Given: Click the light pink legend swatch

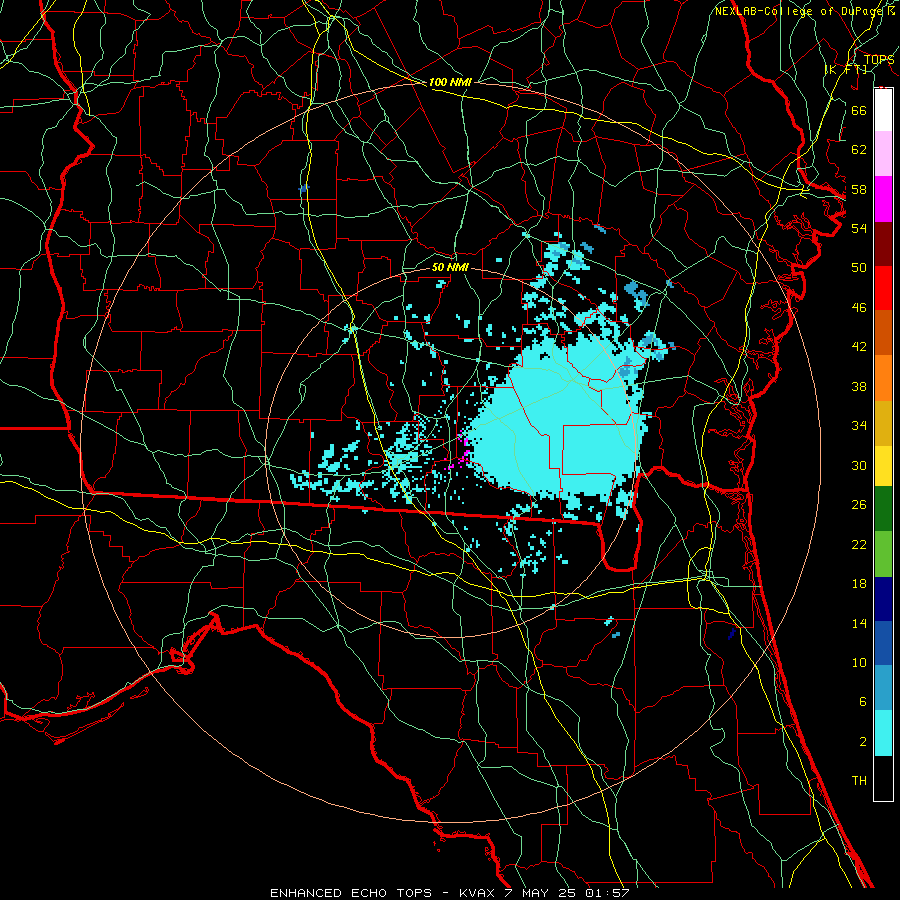Looking at the screenshot, I should pyautogui.click(x=883, y=153).
